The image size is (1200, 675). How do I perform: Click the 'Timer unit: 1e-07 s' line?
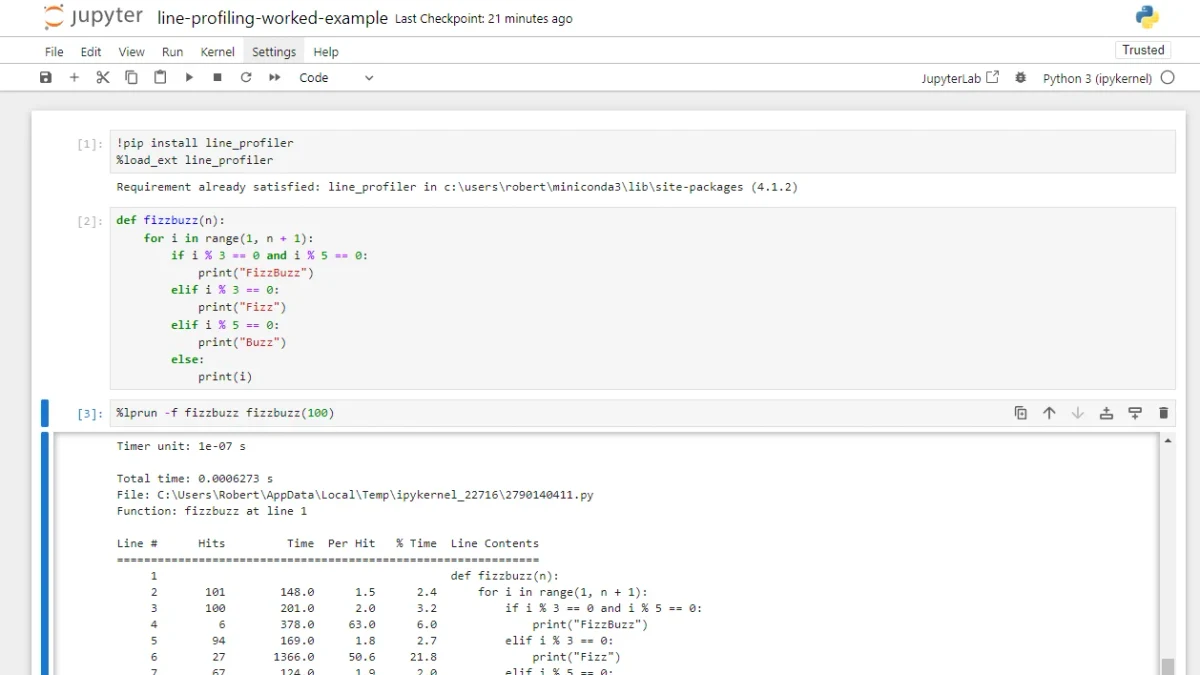point(181,446)
